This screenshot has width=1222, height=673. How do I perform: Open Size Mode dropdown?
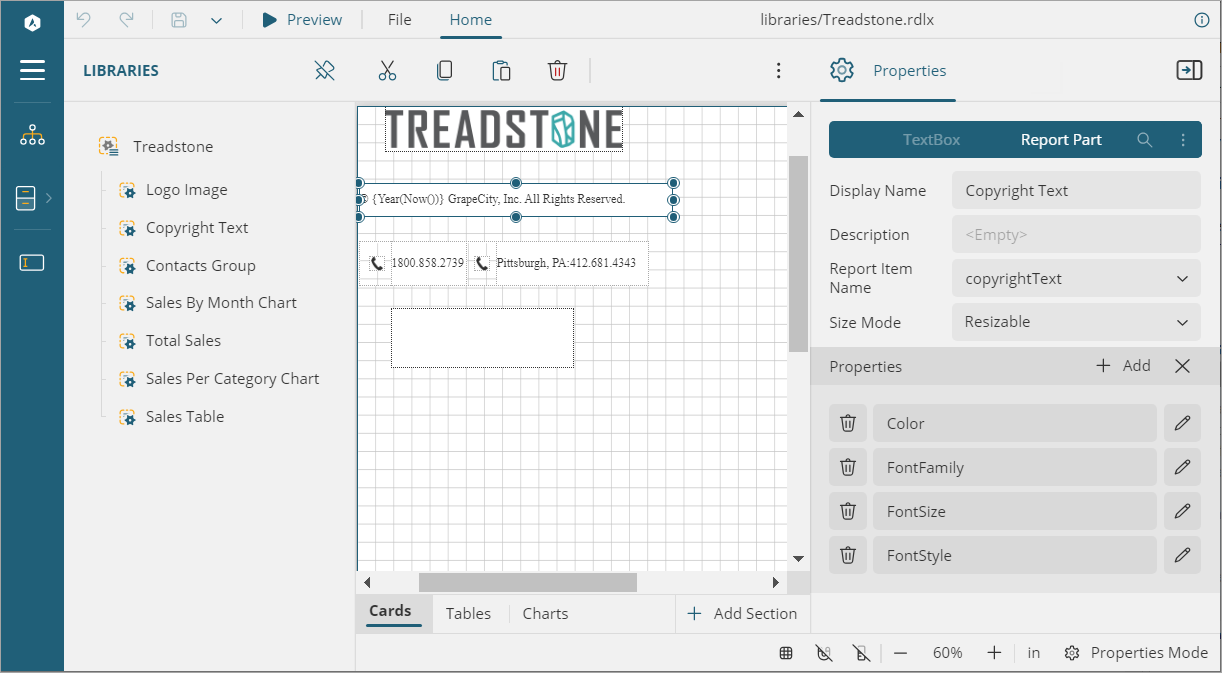pyautogui.click(x=1076, y=322)
